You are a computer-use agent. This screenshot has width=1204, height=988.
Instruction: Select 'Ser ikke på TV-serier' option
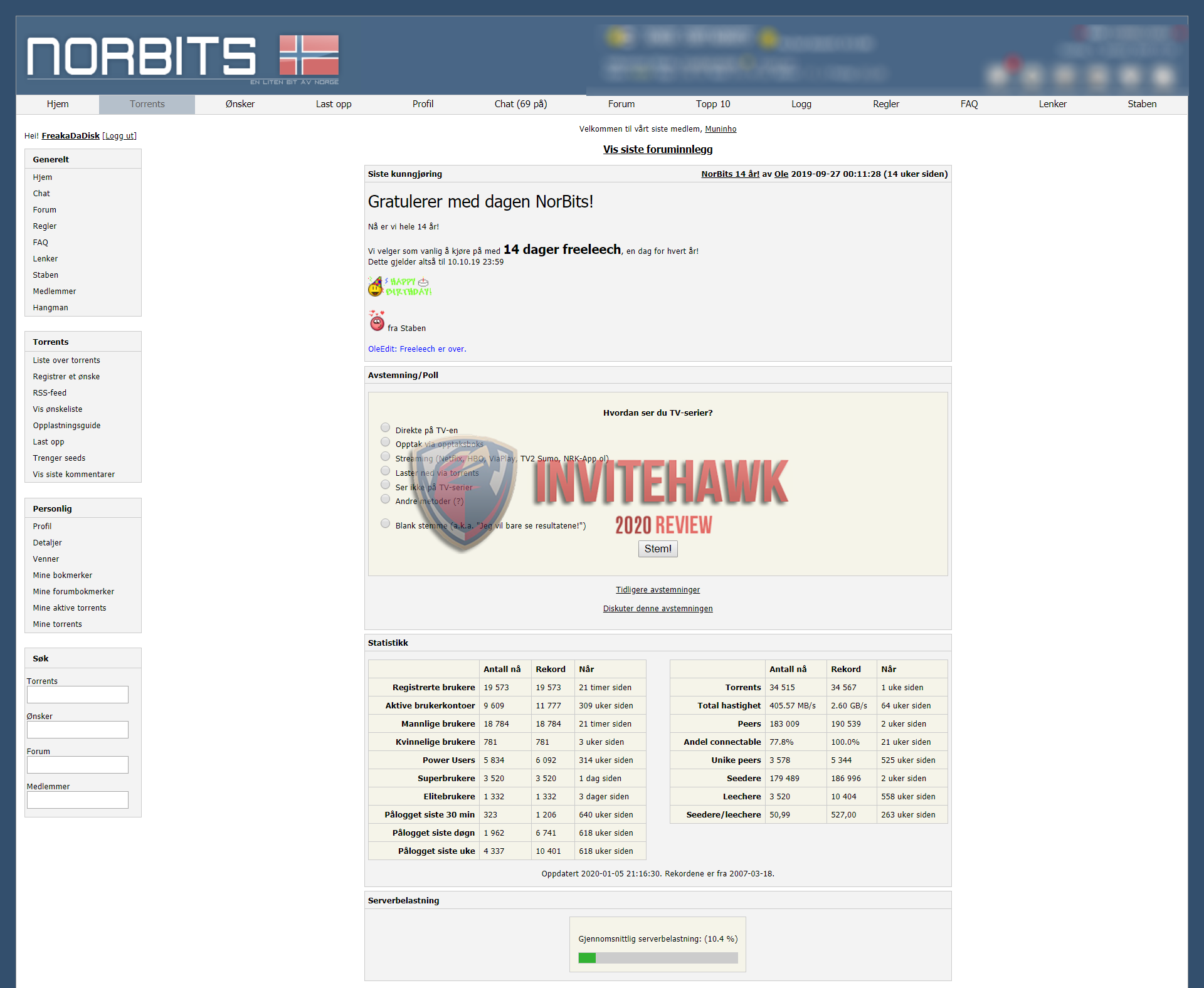(x=385, y=485)
